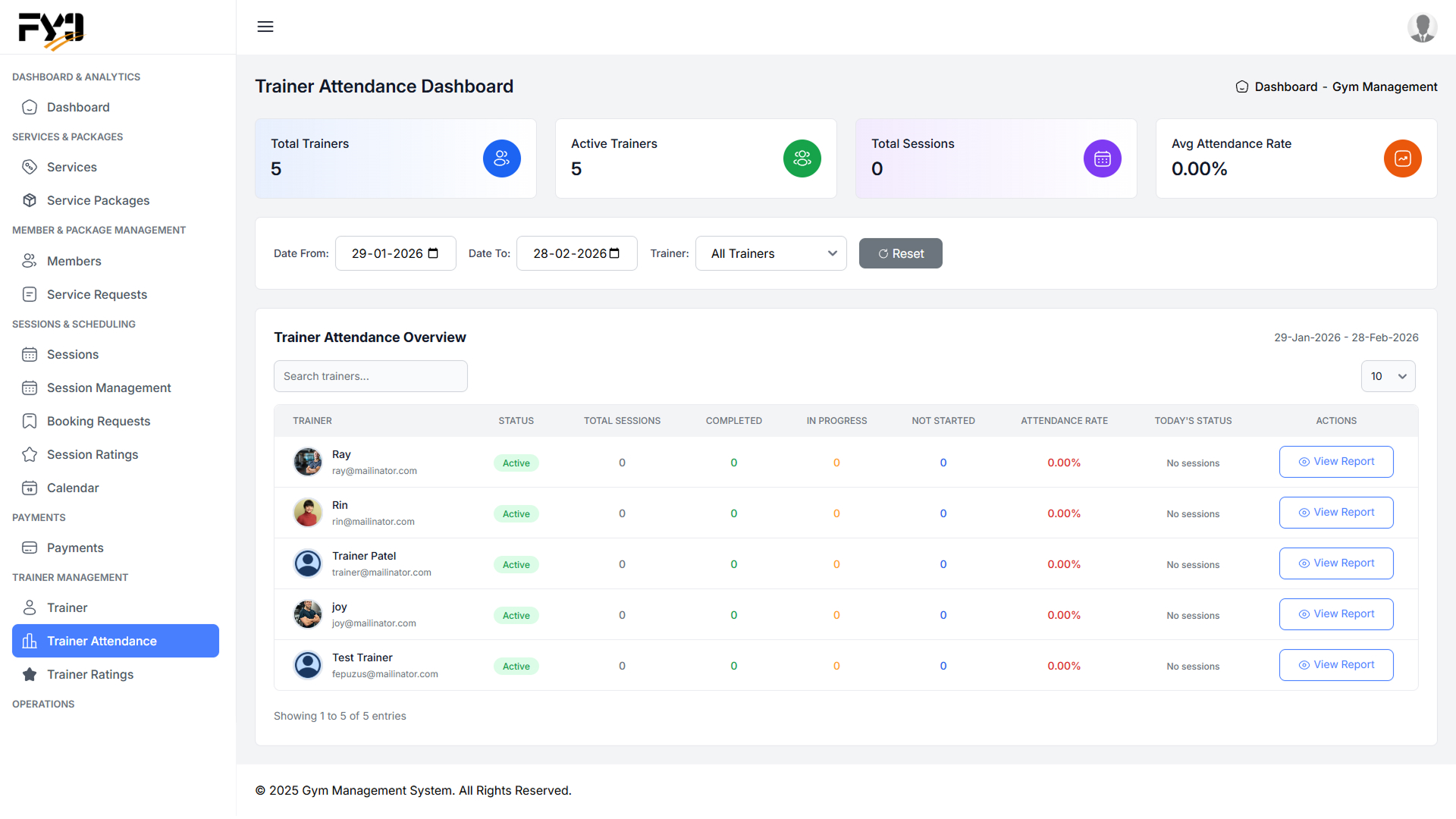Select the Services icon in the sidebar
The width and height of the screenshot is (1456, 819).
(30, 167)
